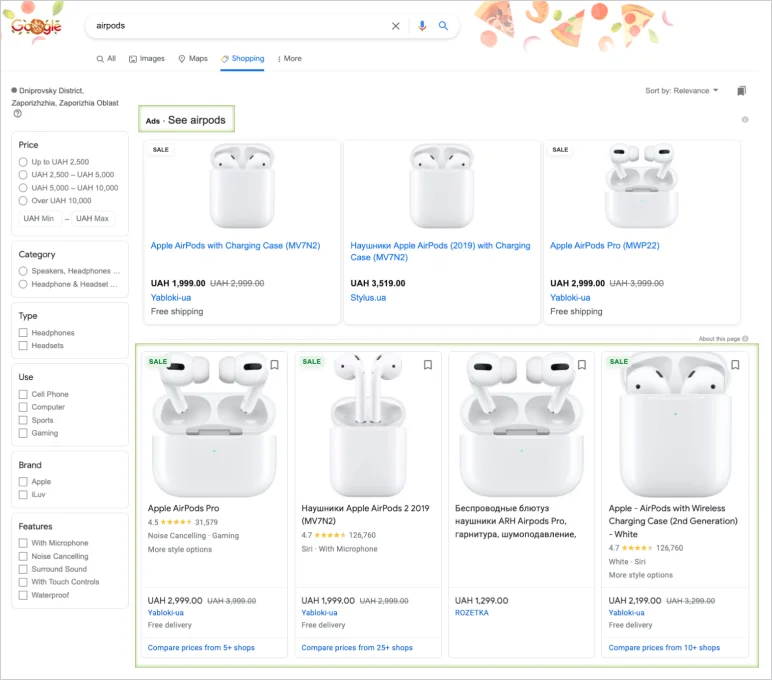Open saved items bookmark icon near Sort

point(741,91)
